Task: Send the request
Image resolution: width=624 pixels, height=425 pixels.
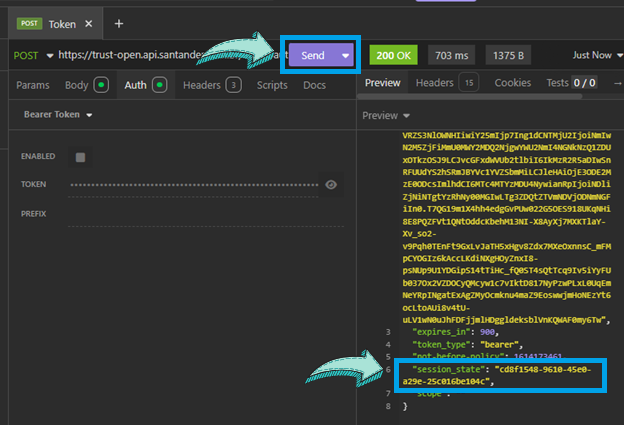Action: pos(313,55)
